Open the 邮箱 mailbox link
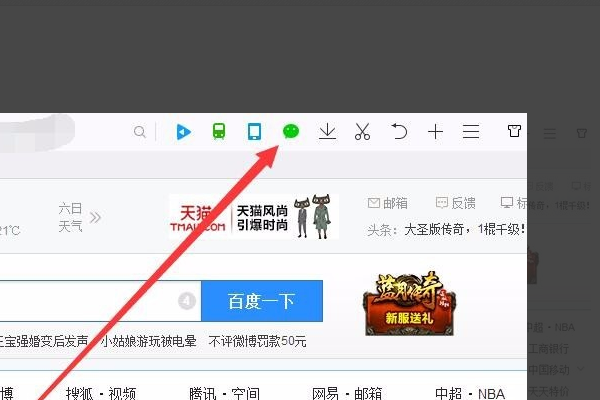 (x=388, y=203)
